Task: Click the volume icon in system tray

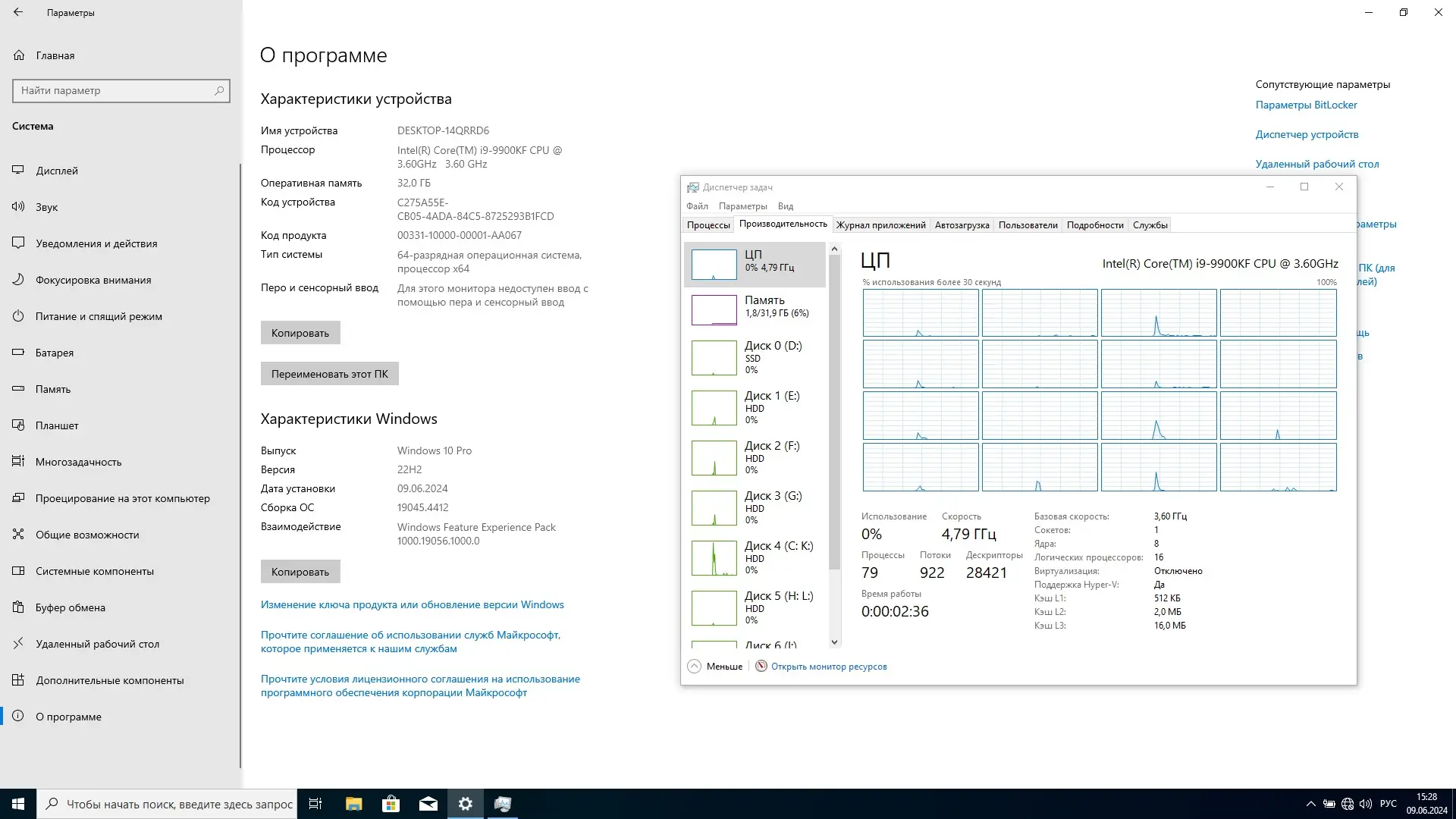Action: (1366, 803)
